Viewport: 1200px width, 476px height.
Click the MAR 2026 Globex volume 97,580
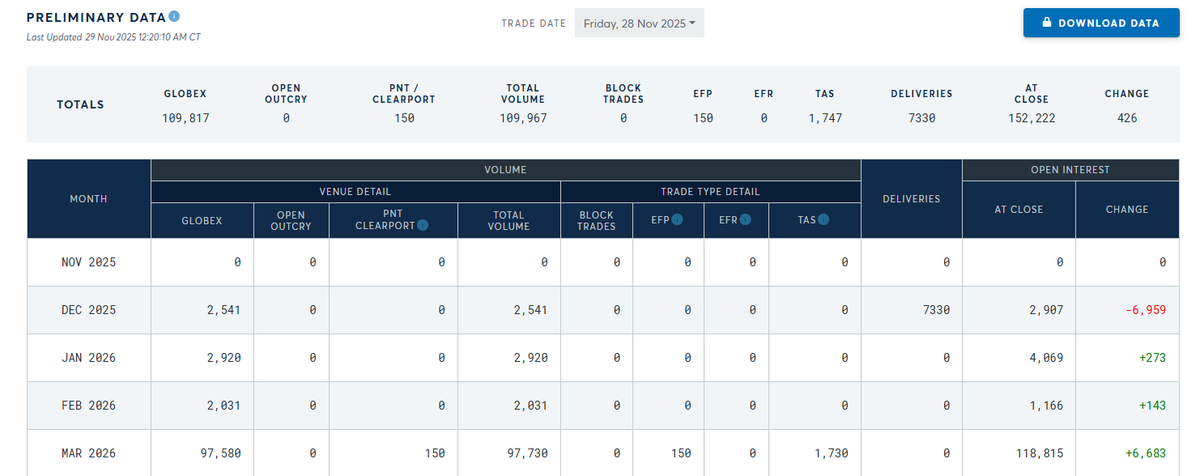tap(220, 453)
